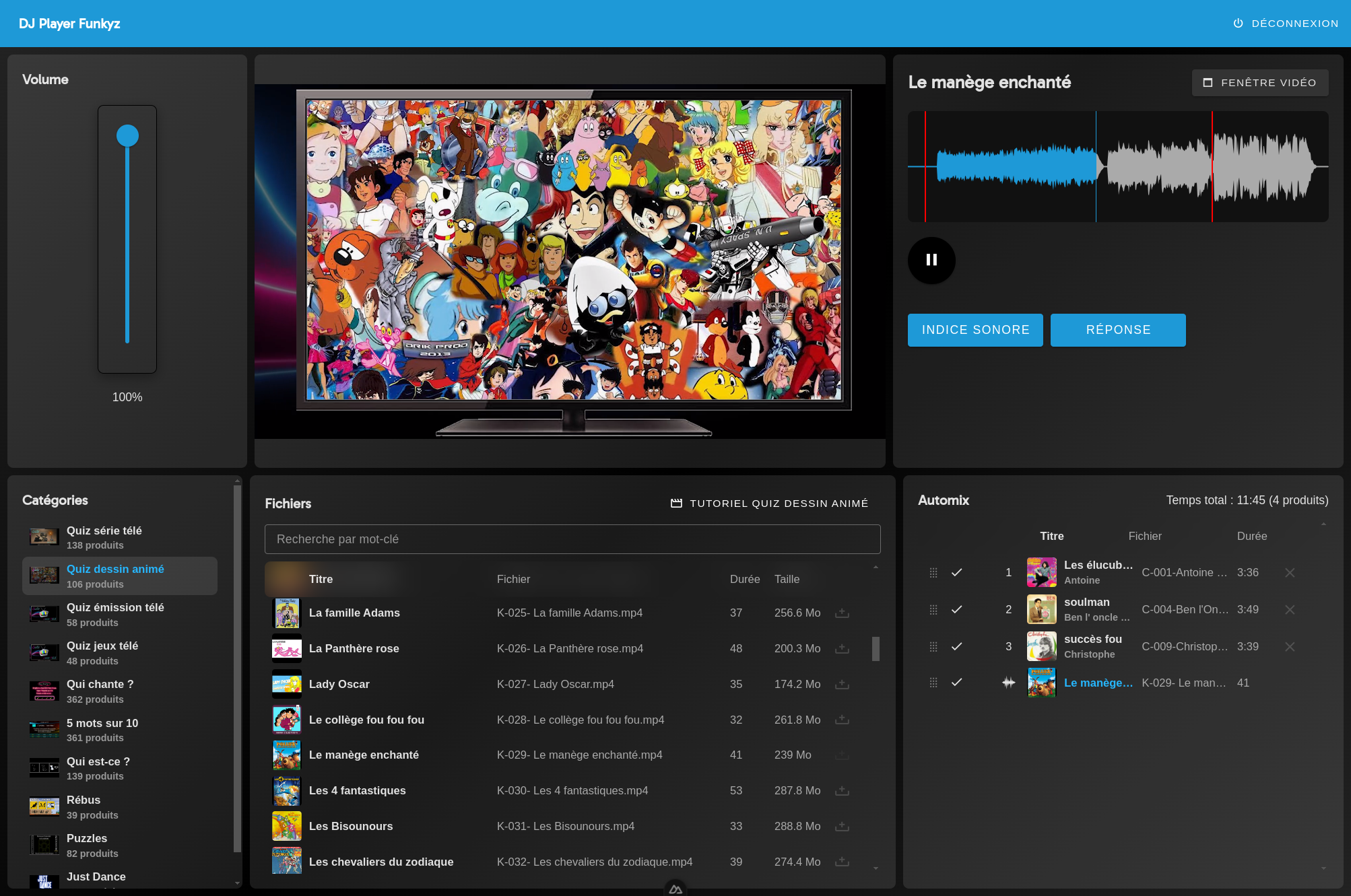Select Les chevaliers du zodiaque file title
Screen dimensions: 1351x896
(381, 862)
